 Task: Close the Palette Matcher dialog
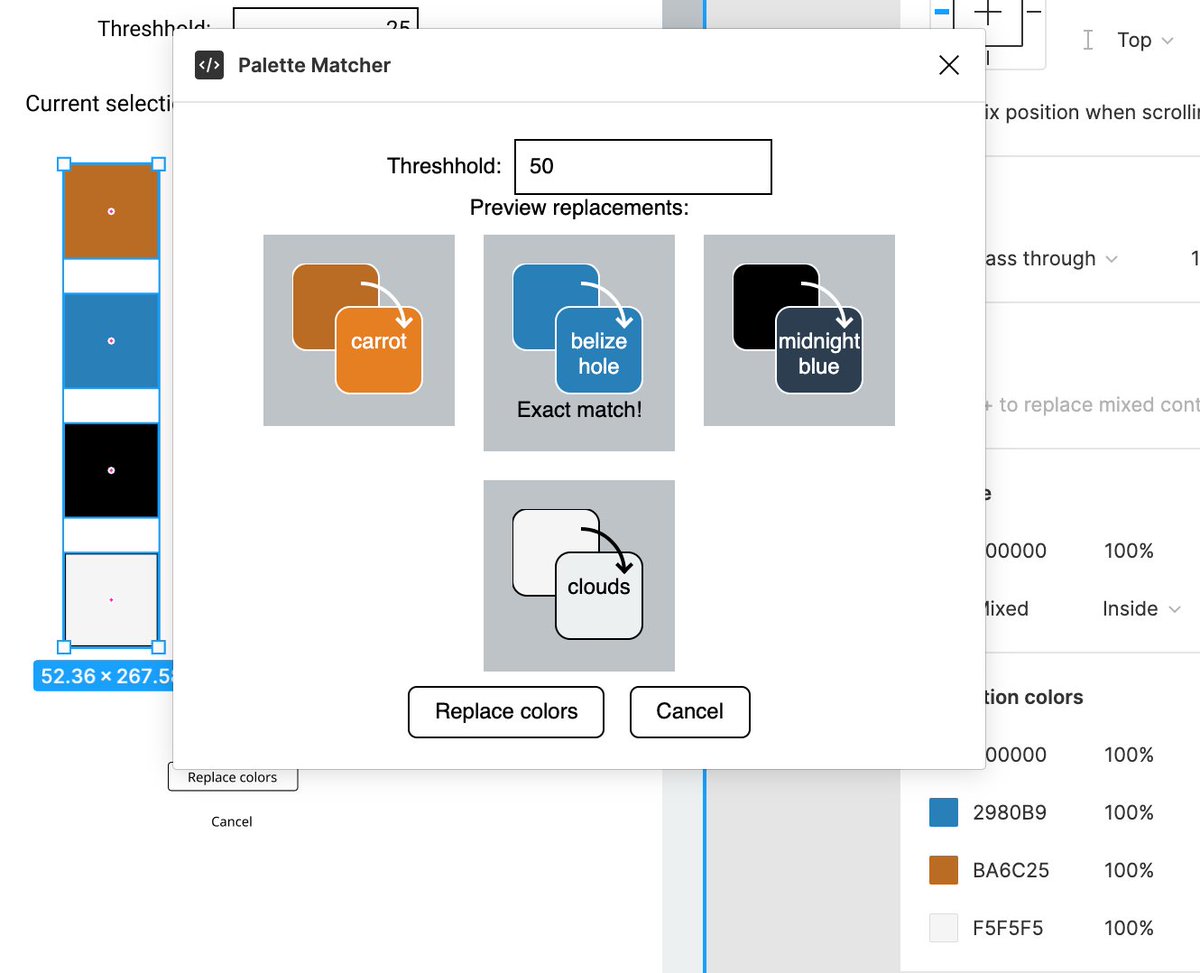(949, 65)
